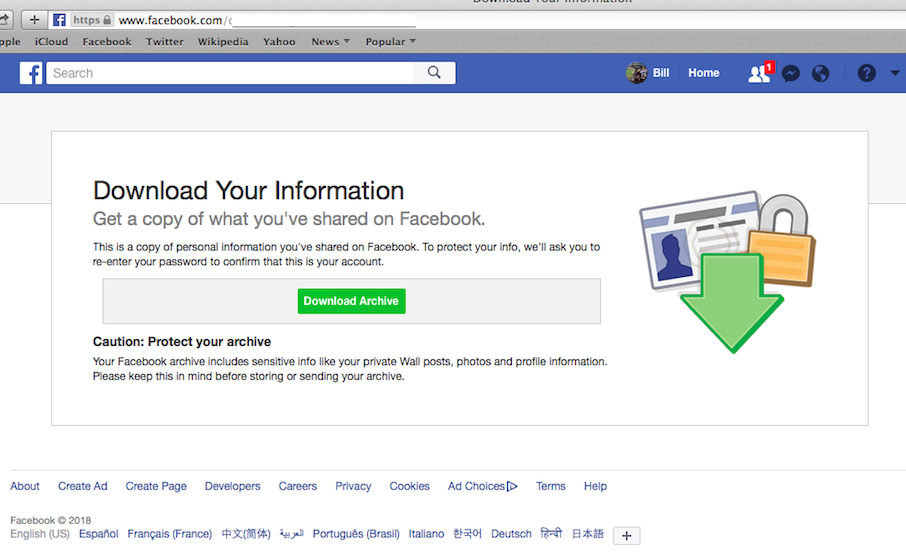Screen dimensions: 906x557
Task: Click the Ad Choices triangle icon
Action: coord(512,487)
